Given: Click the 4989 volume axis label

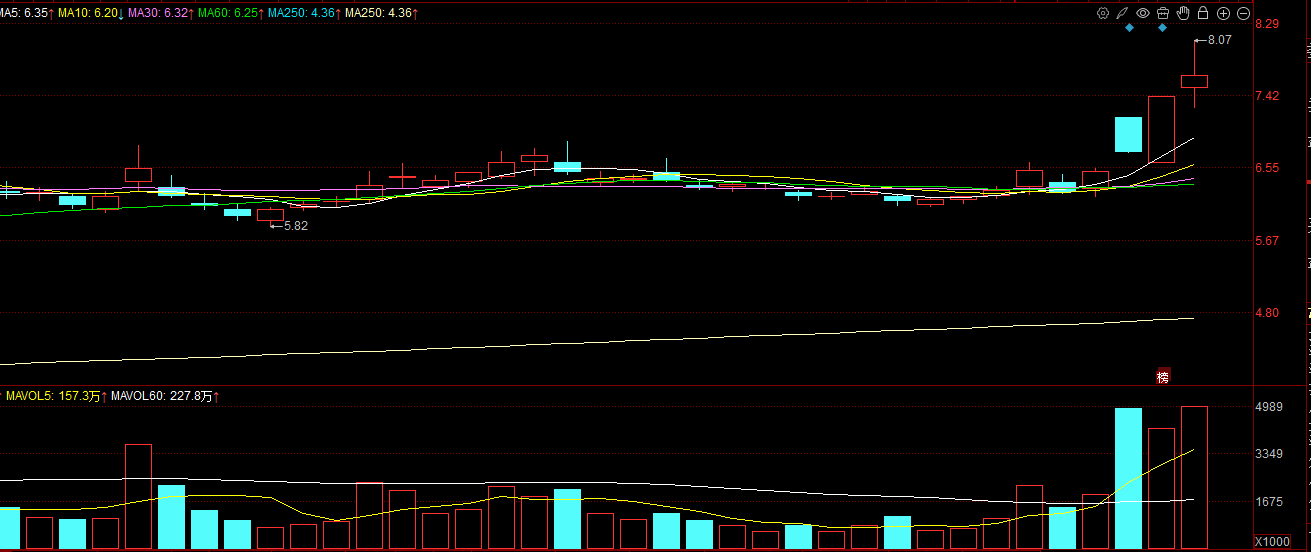Looking at the screenshot, I should [1269, 406].
